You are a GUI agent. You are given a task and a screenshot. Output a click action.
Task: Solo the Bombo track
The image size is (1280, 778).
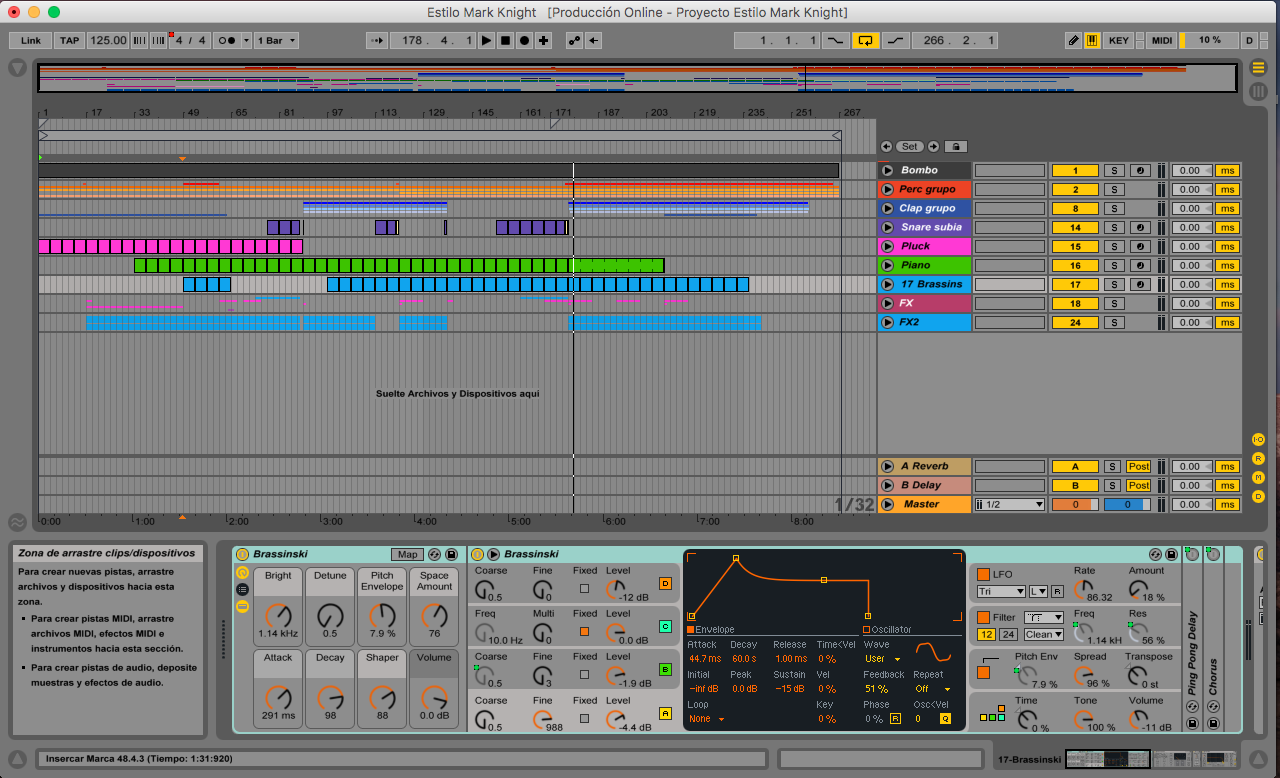coord(1114,170)
